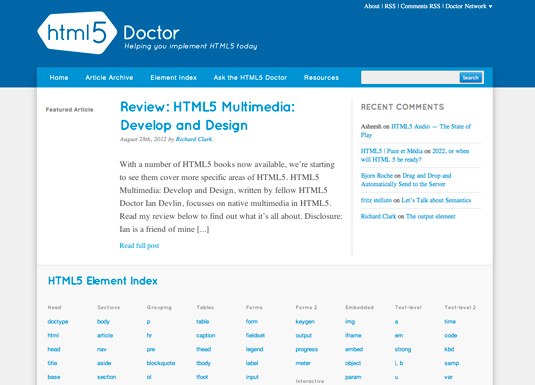Open the base element link
Viewport: 535px width, 385px height.
(x=54, y=377)
